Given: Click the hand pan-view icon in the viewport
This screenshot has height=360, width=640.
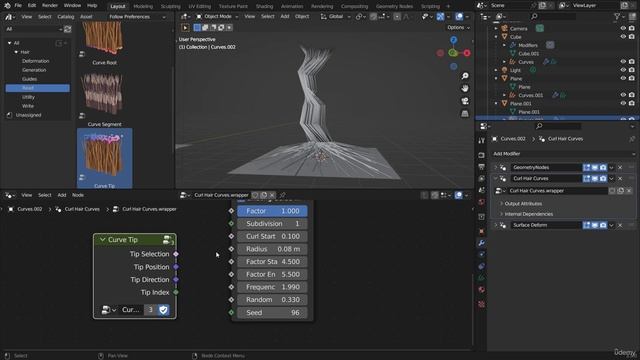Looking at the screenshot, I should click(x=465, y=88).
